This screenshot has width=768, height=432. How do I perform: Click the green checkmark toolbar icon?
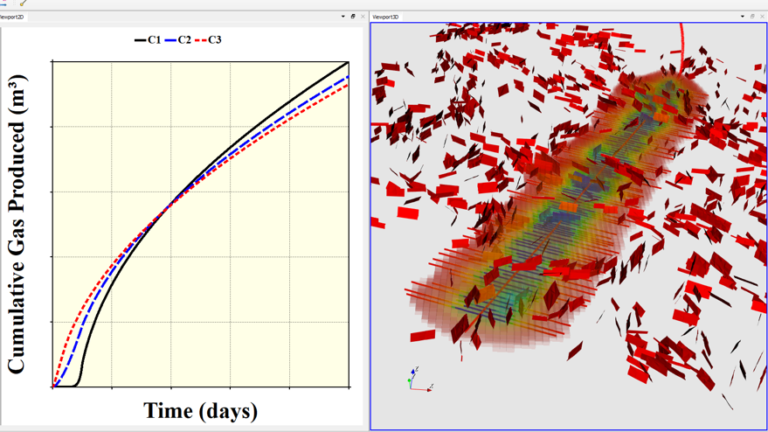(x=23, y=4)
